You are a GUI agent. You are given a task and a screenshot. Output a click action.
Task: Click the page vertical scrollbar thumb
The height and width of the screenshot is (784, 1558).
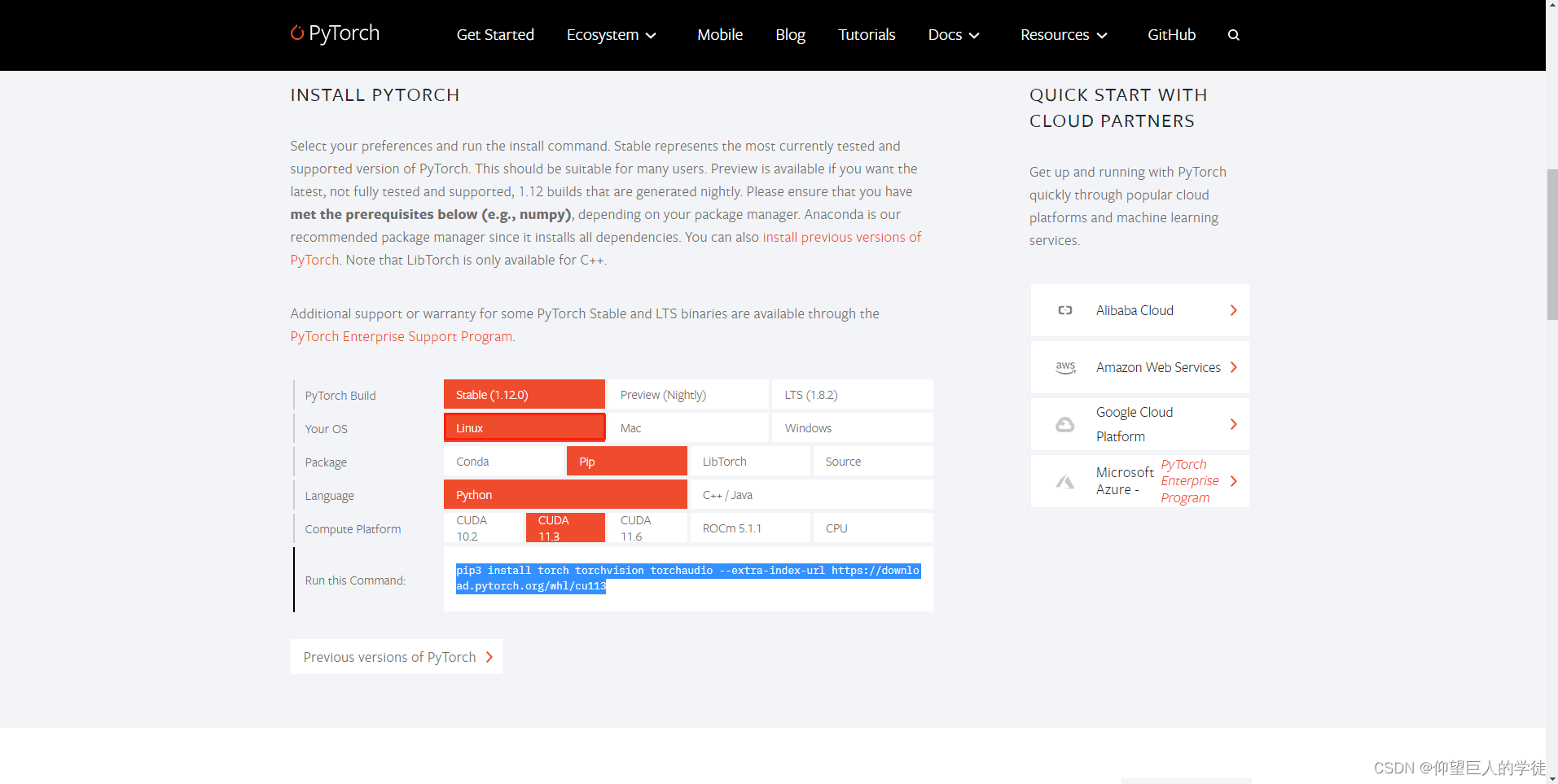point(1552,244)
